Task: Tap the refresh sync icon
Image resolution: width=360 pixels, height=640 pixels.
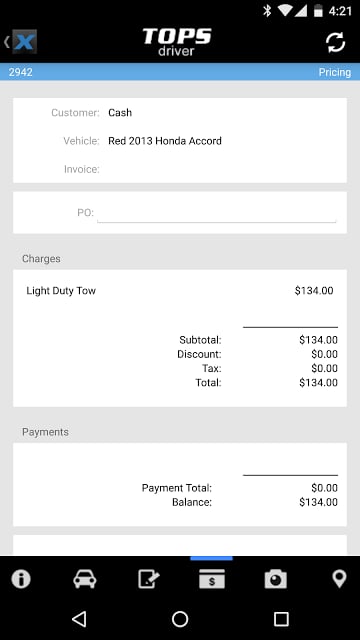Action: tap(336, 42)
